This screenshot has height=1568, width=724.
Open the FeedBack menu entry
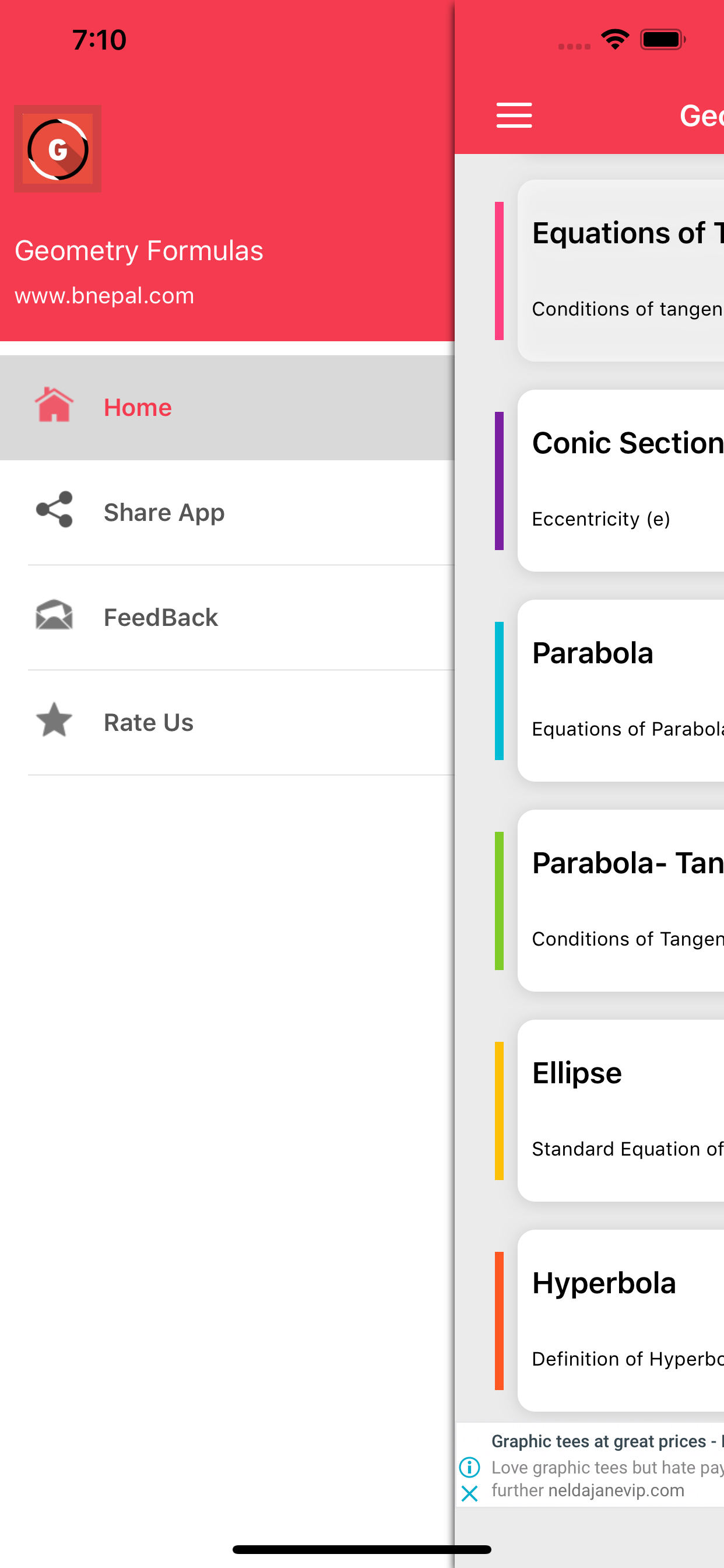(x=161, y=617)
